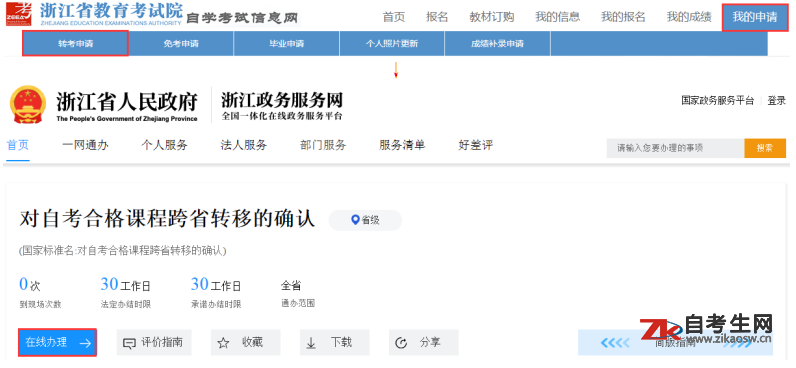Focus the 请输入您要办理的事项 search field
This screenshot has height=368, width=796.
[x=675, y=148]
